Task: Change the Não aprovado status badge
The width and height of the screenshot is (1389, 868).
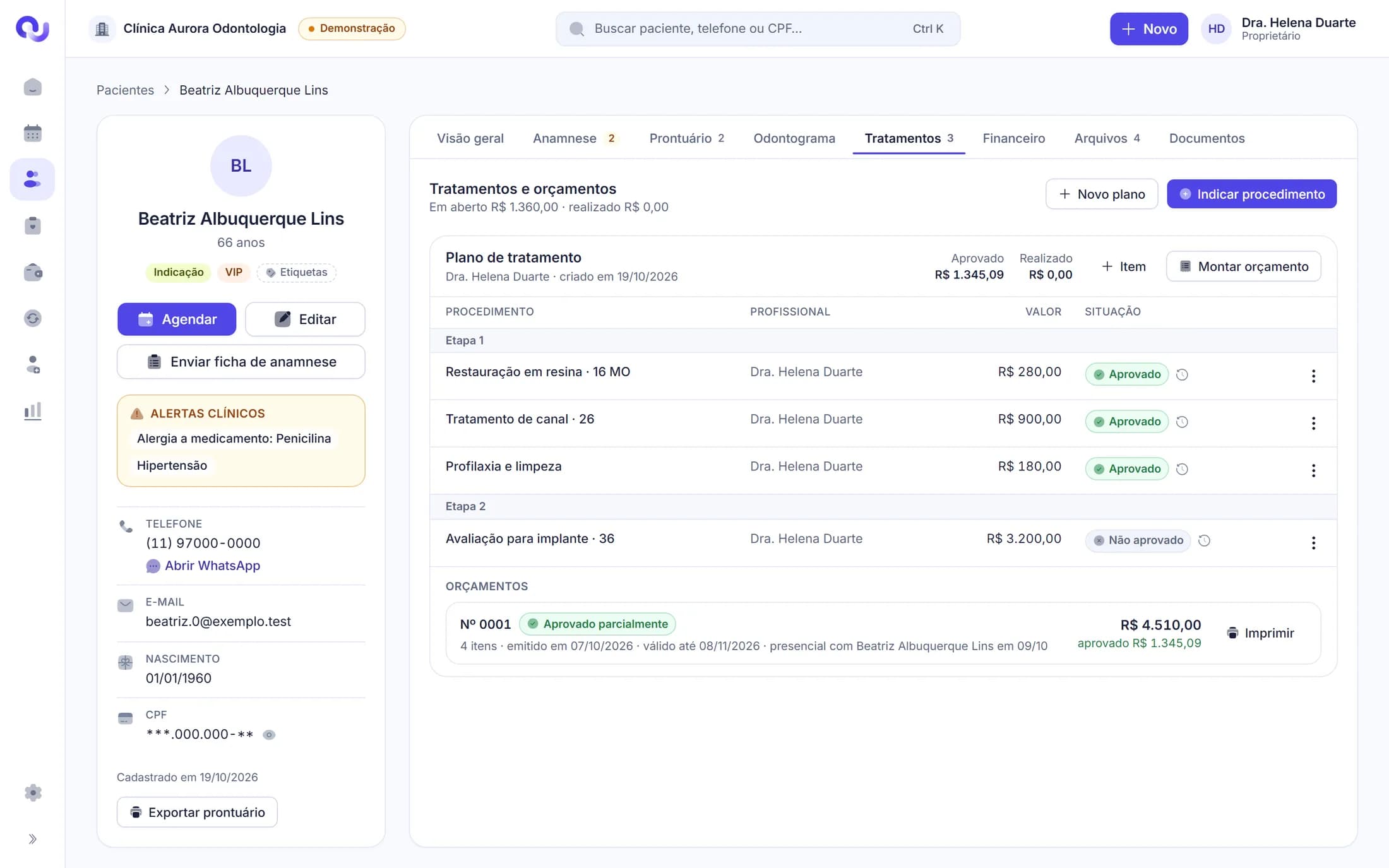Action: [x=1138, y=540]
